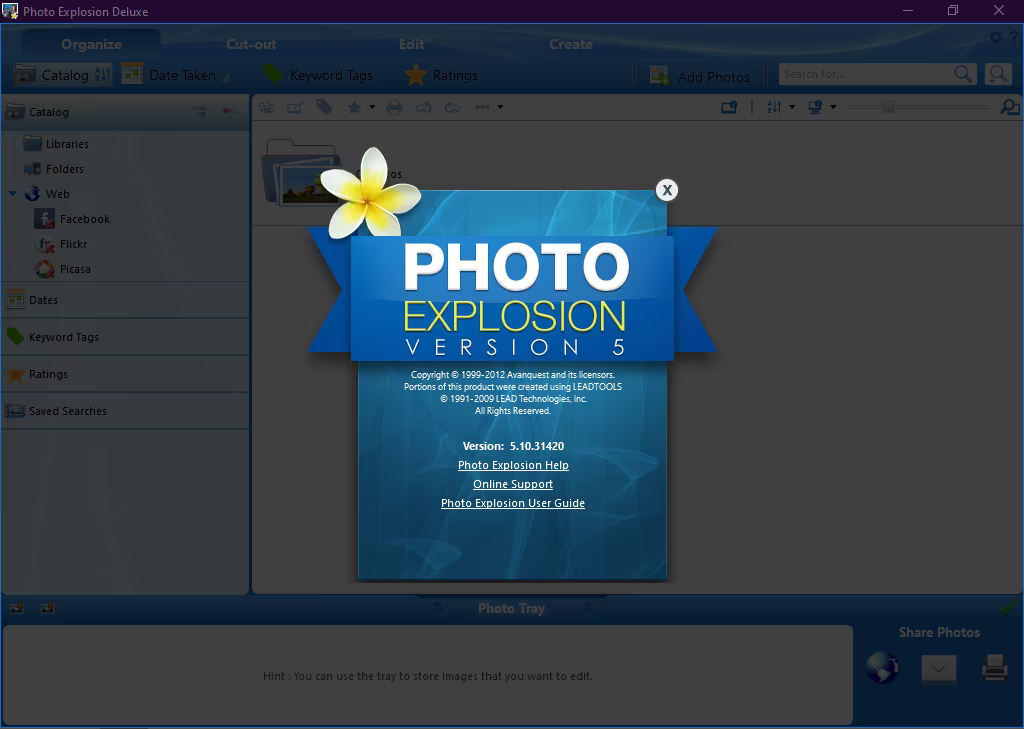1024x729 pixels.
Task: Close the Photo Explosion about splash
Action: [x=666, y=190]
